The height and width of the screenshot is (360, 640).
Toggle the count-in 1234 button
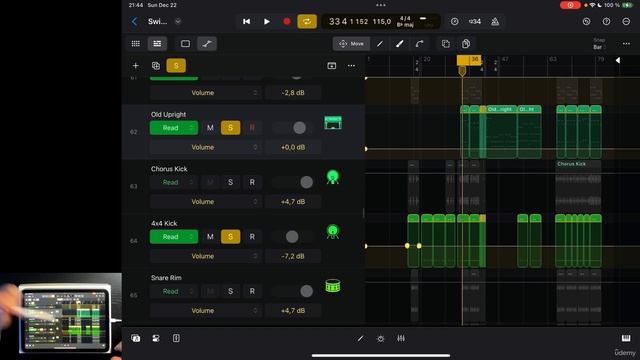click(475, 22)
